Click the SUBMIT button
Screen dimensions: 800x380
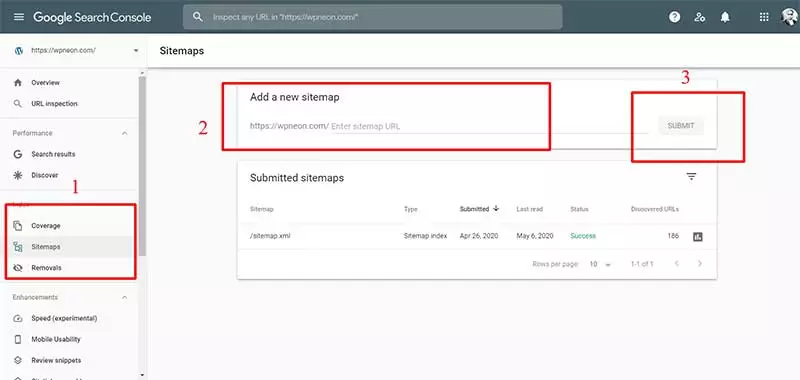pyautogui.click(x=681, y=126)
